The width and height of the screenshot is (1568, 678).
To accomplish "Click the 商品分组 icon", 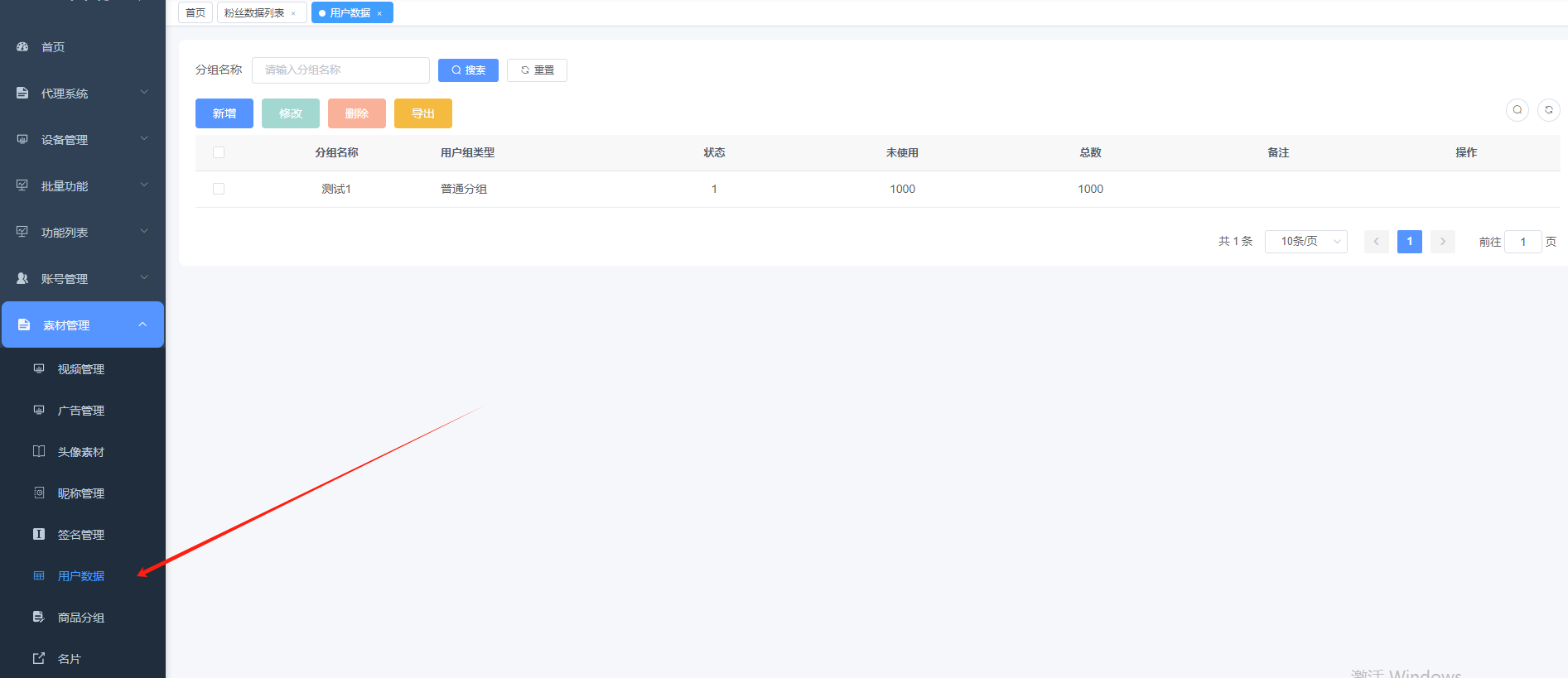I will [x=39, y=617].
